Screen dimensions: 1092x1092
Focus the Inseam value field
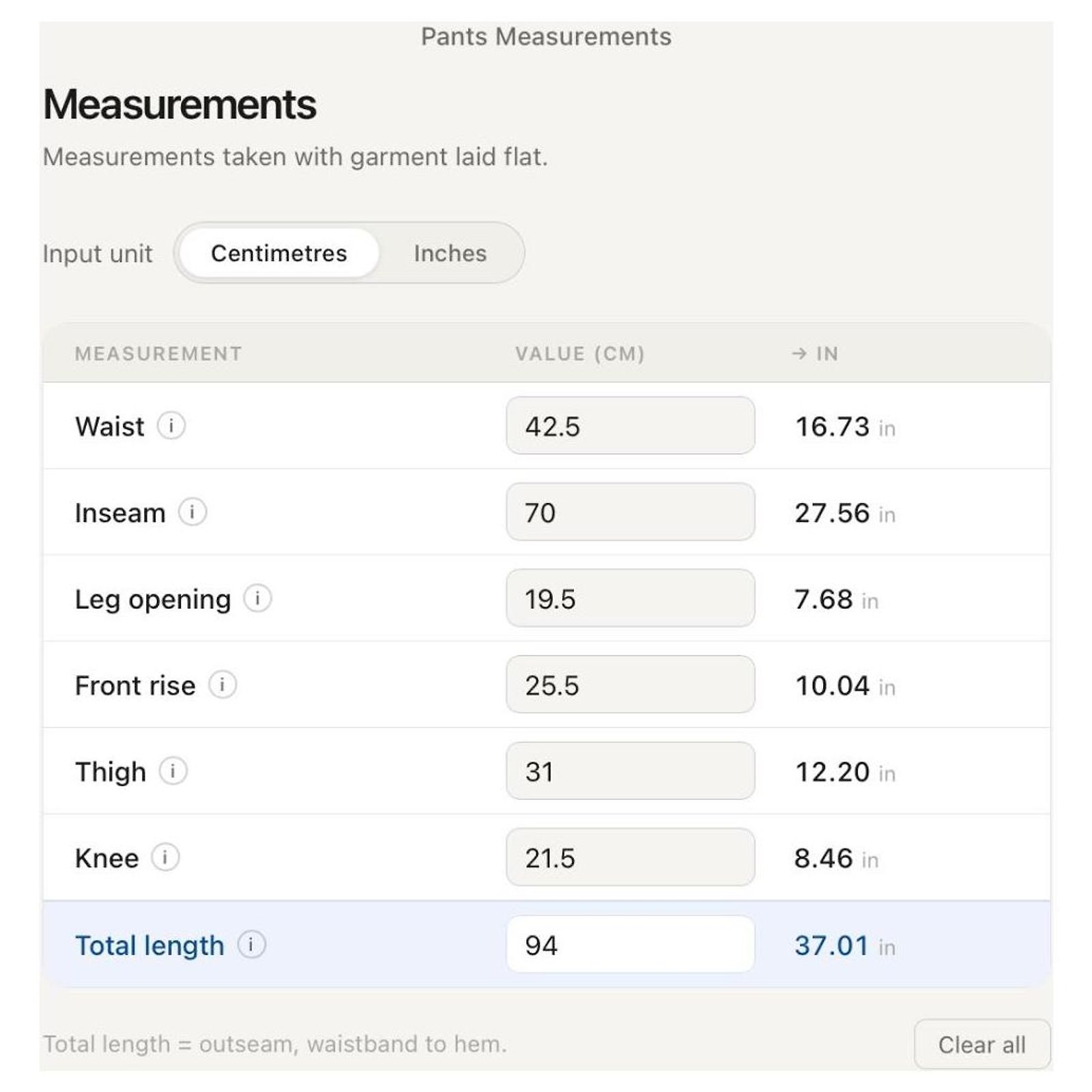point(631,512)
